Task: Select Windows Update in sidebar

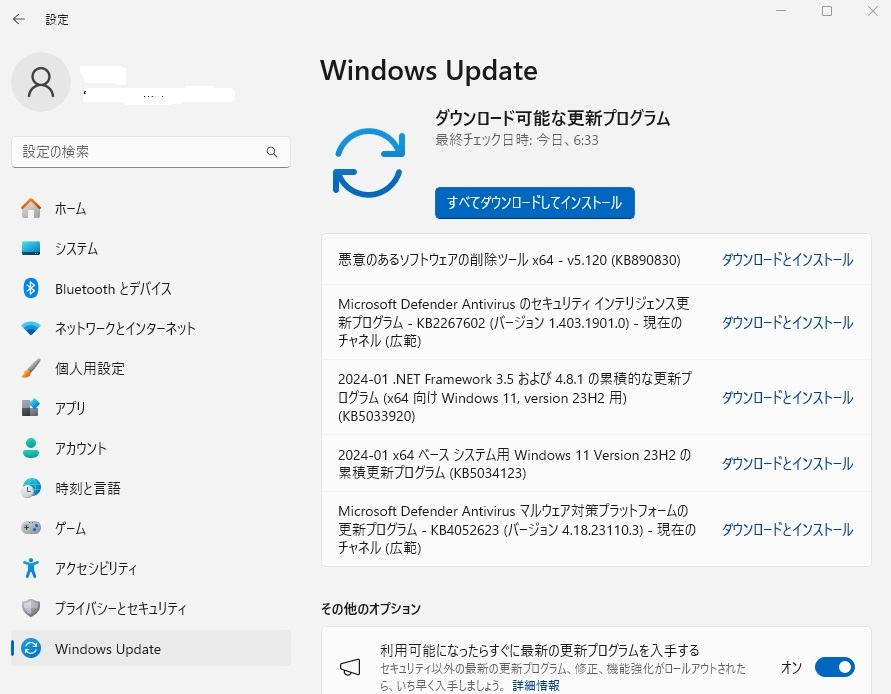Action: pos(151,649)
